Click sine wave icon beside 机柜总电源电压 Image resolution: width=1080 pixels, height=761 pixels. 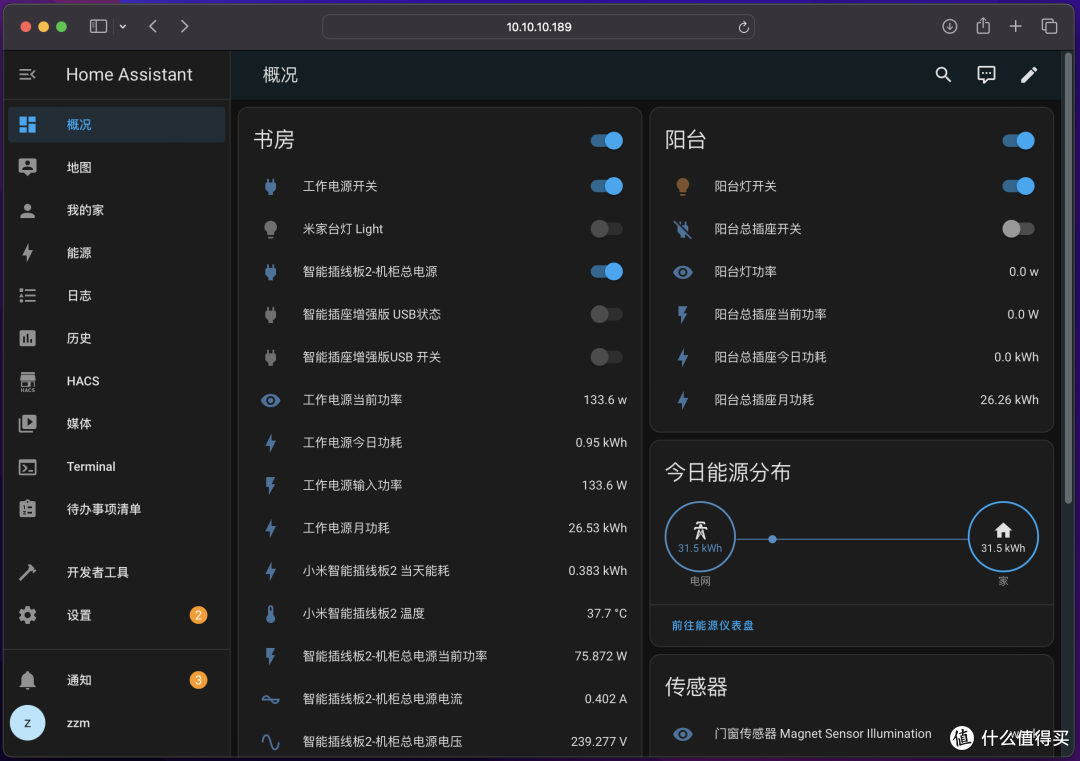(x=271, y=742)
